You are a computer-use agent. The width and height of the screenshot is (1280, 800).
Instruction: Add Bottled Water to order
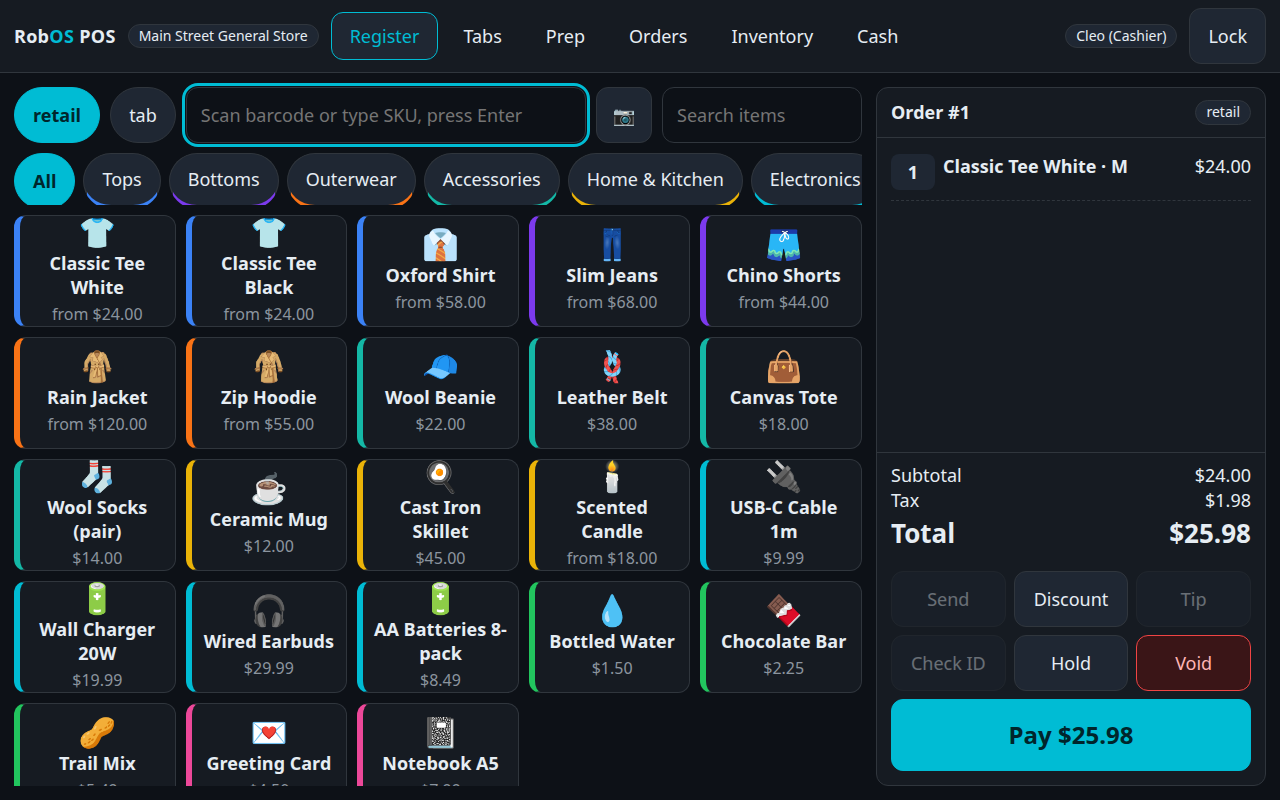pos(610,637)
